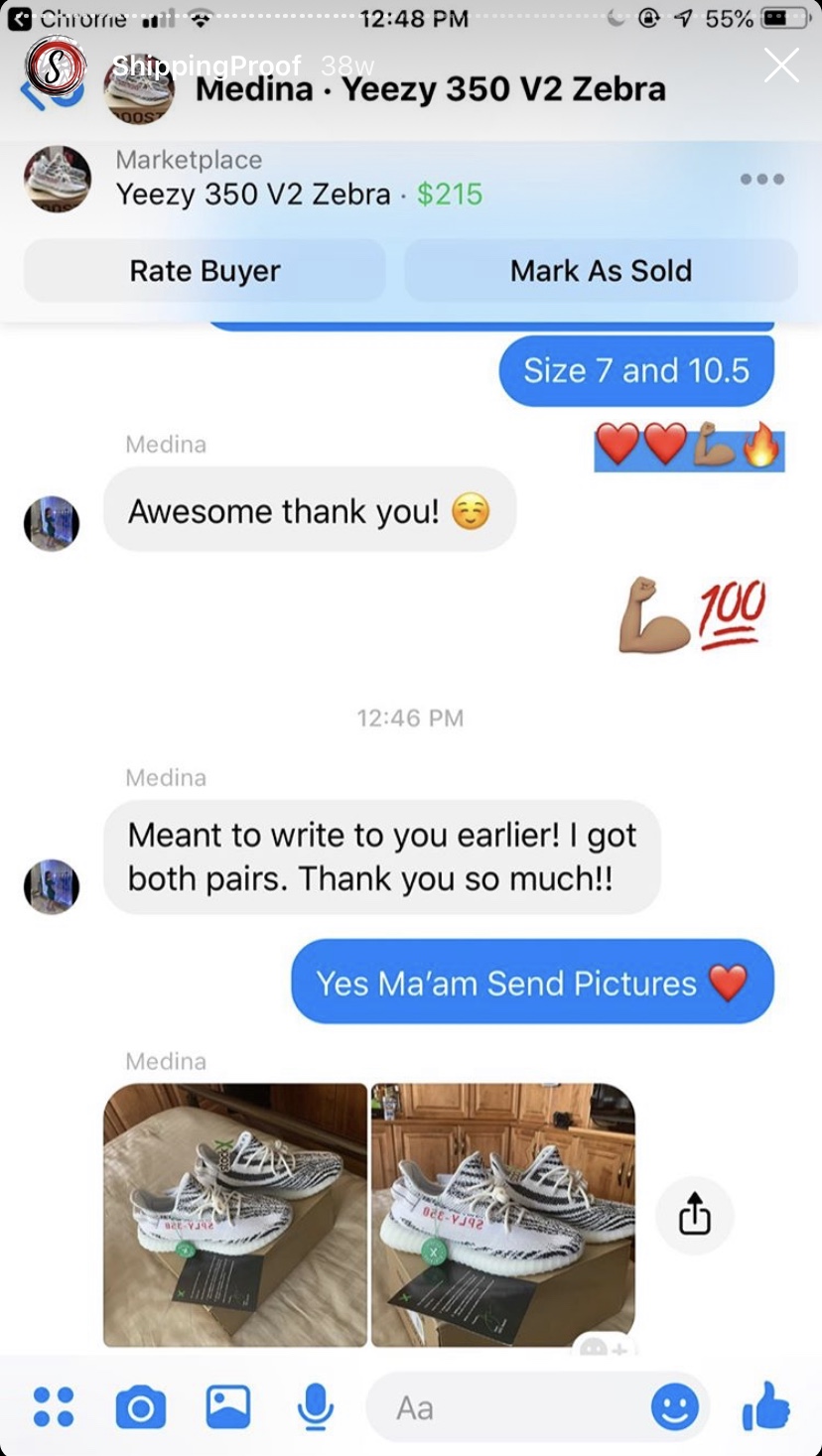The width and height of the screenshot is (822, 1456).
Task: Open the right Yeezy photo in kitchen
Action: [x=503, y=1215]
